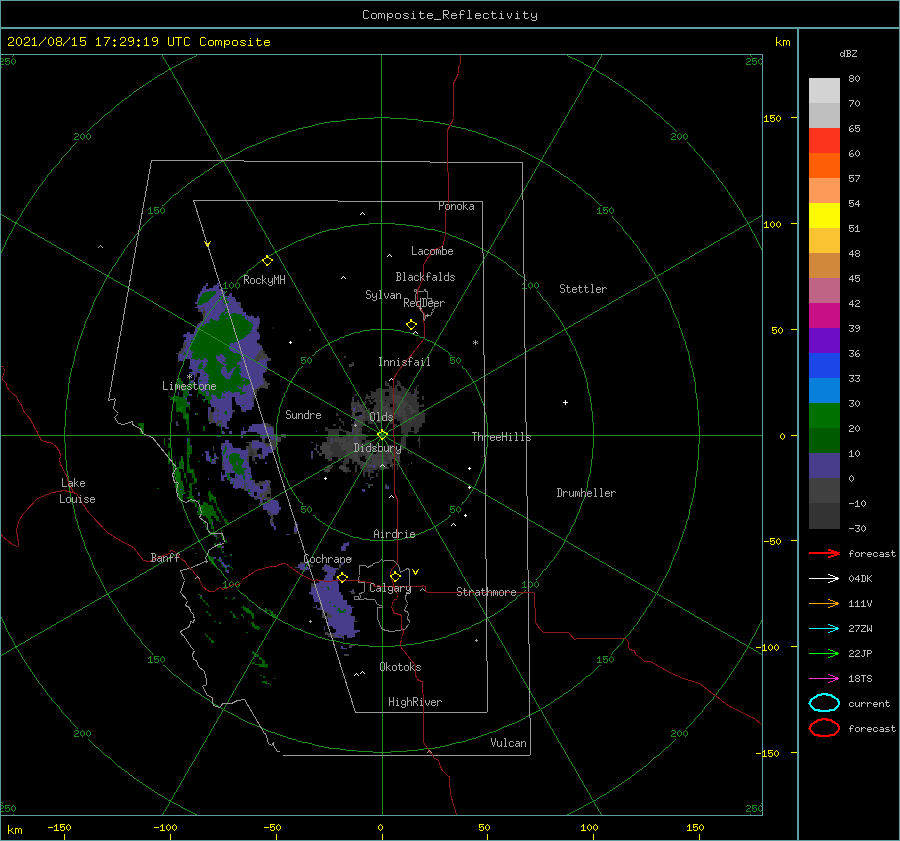Select the orange 57-60 dBZ swatch
Viewport: 900px width, 841px height.
[x=824, y=166]
